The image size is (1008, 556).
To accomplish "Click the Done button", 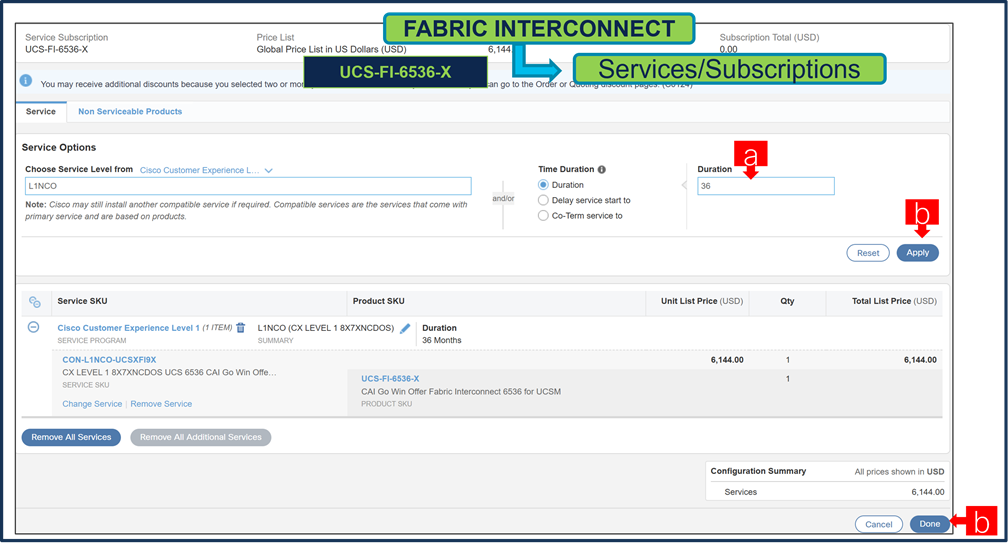I will pyautogui.click(x=930, y=524).
